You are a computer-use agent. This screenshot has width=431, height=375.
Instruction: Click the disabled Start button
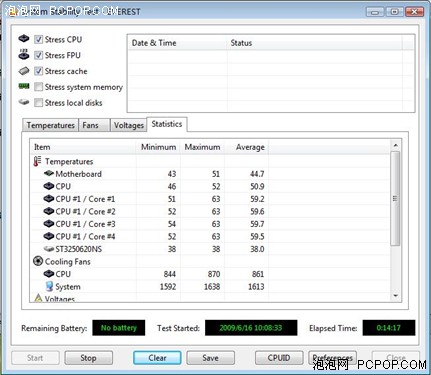point(35,358)
